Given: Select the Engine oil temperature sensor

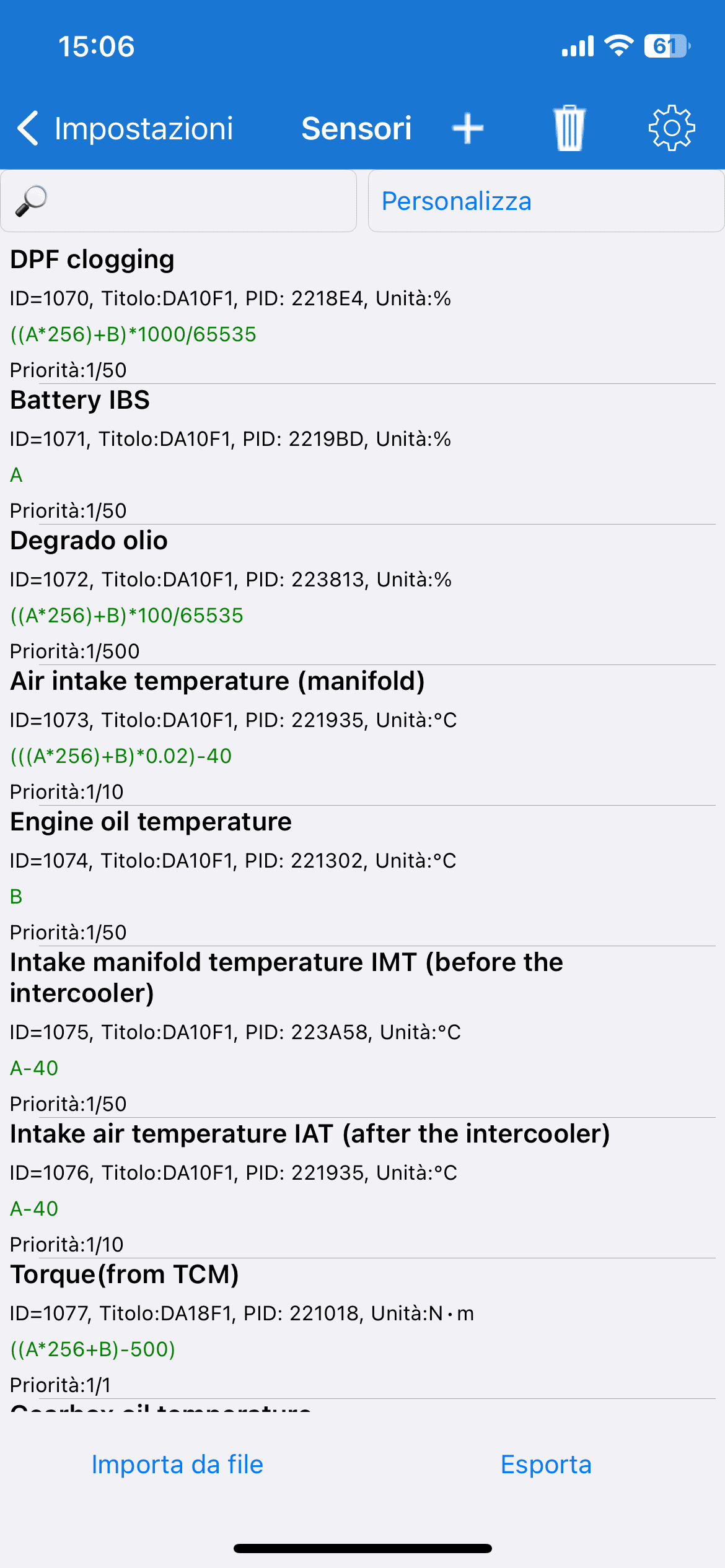Looking at the screenshot, I should (x=362, y=875).
